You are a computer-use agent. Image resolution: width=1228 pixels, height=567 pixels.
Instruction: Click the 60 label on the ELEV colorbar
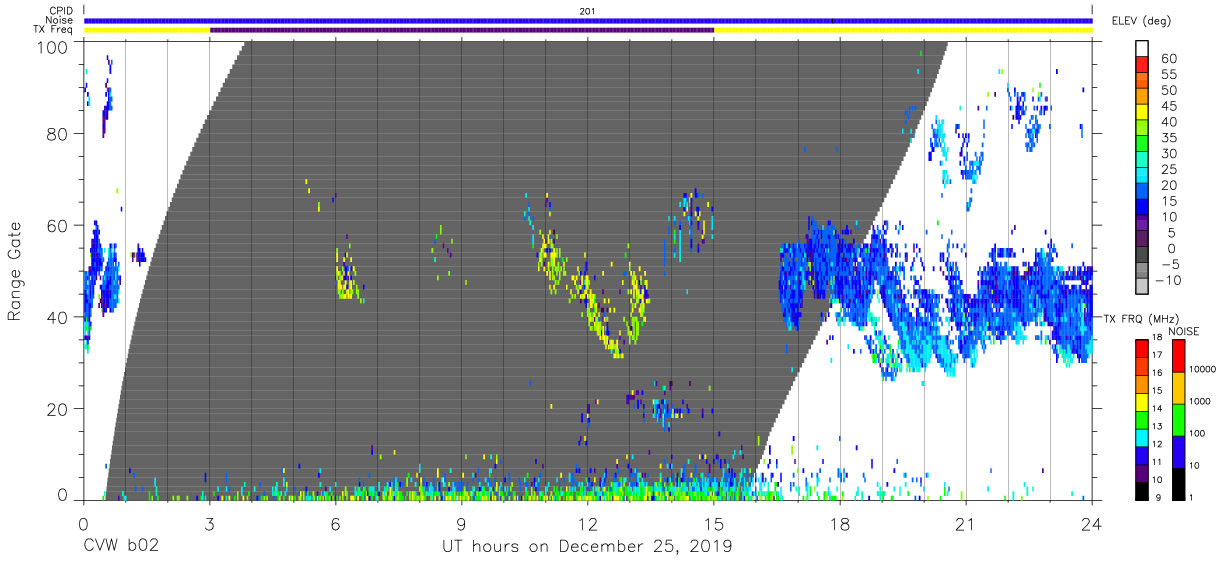point(1167,59)
